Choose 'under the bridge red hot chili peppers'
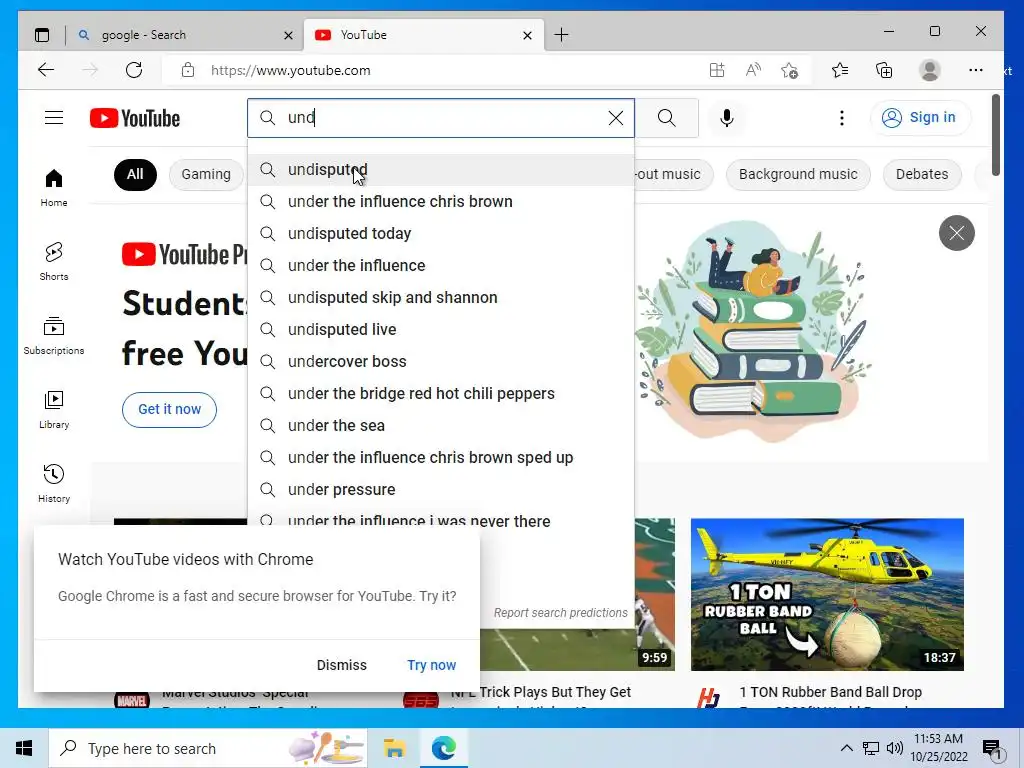The image size is (1024, 768). point(441,394)
